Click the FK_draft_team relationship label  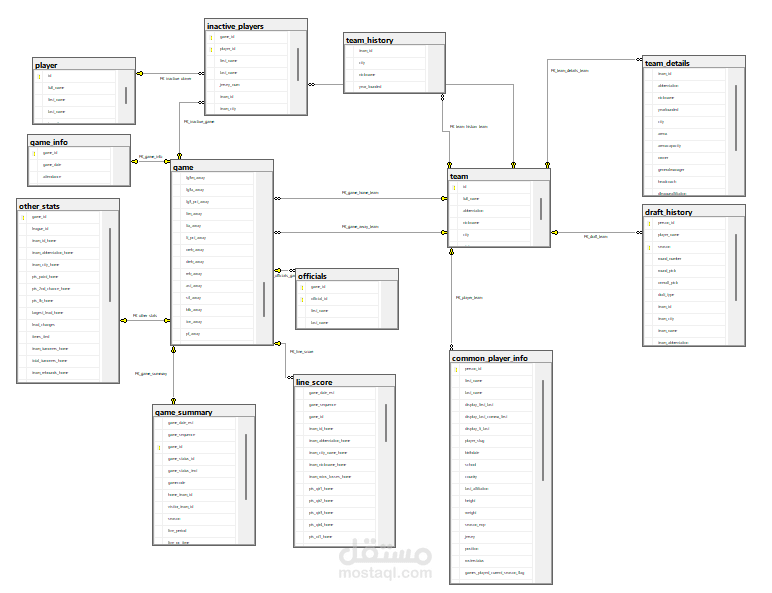[x=596, y=236]
